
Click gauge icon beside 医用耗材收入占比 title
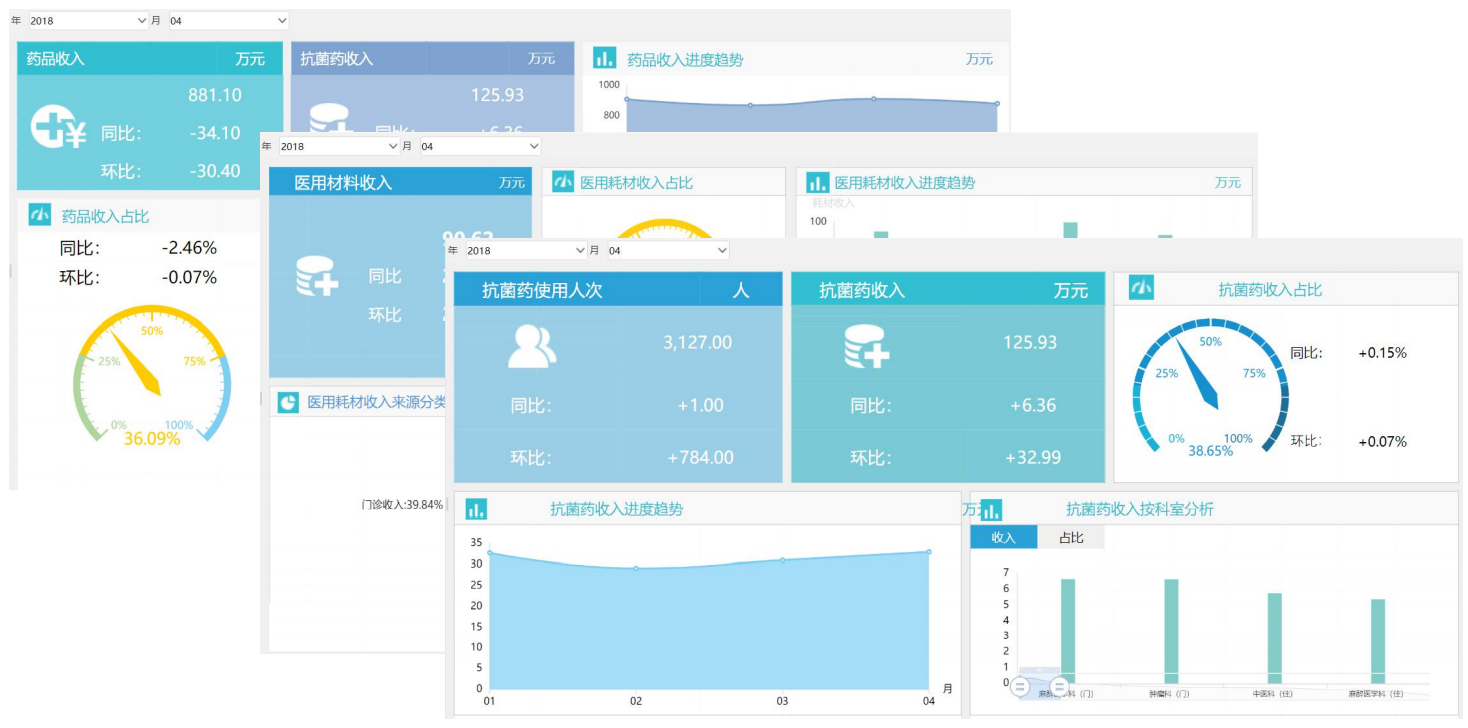tap(563, 182)
